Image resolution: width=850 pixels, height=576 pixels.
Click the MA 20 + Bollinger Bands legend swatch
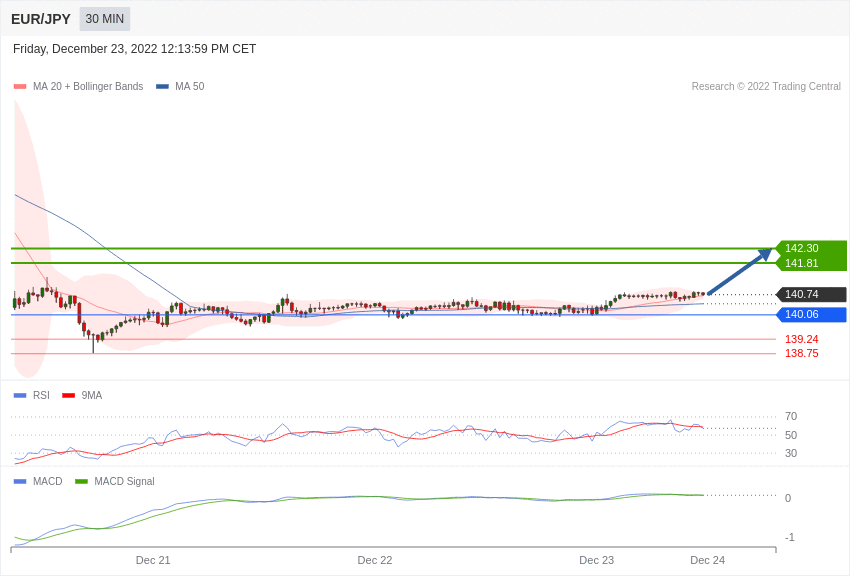click(x=20, y=87)
